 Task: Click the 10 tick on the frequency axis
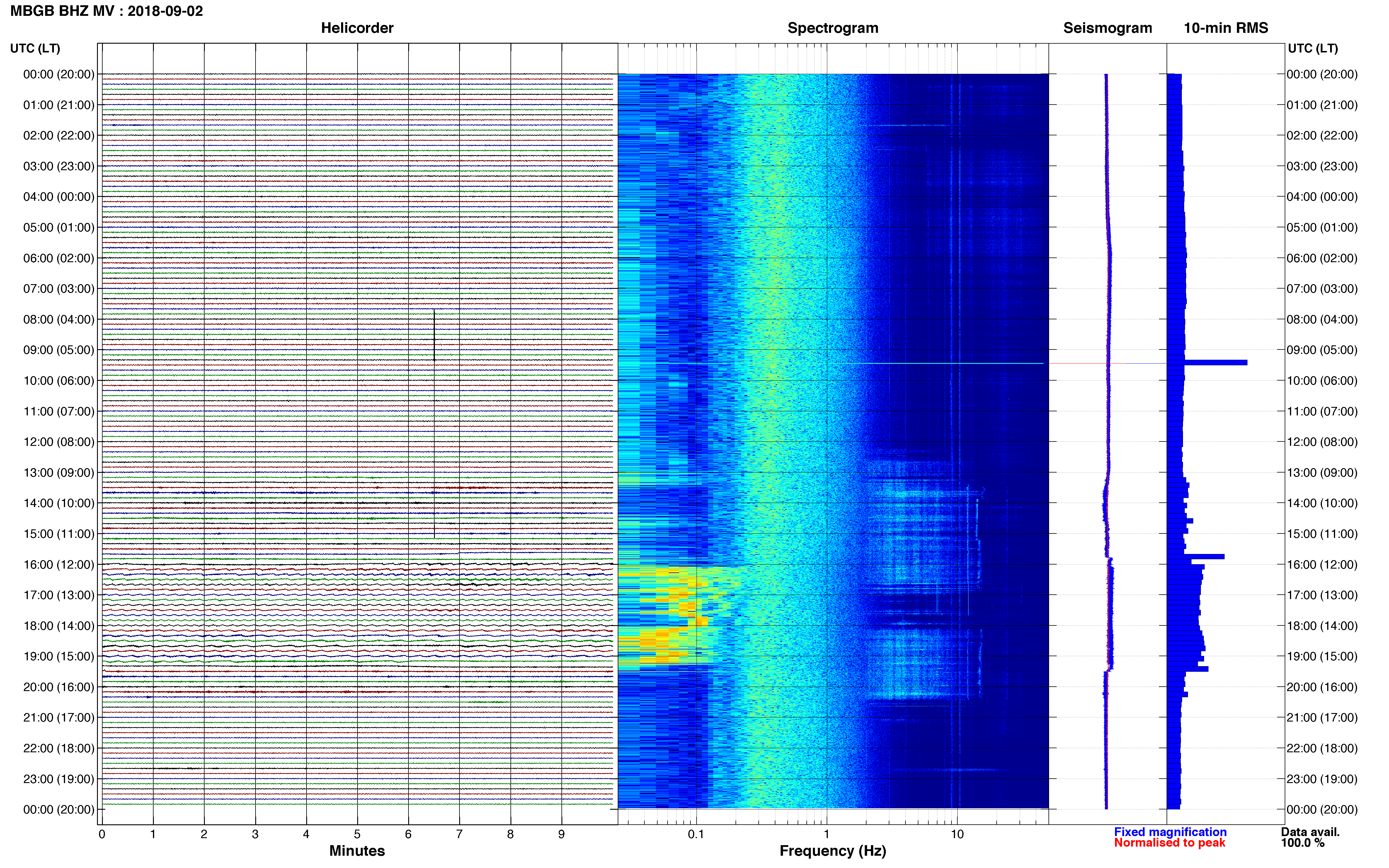coord(957,834)
